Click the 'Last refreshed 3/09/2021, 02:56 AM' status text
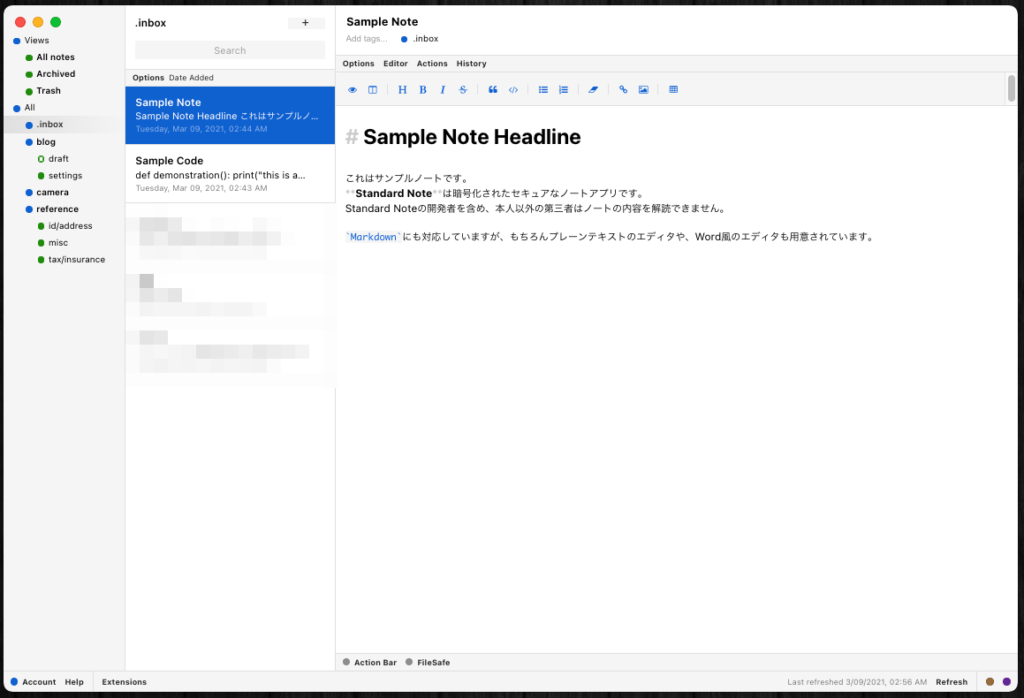Image resolution: width=1024 pixels, height=698 pixels. click(x=857, y=682)
